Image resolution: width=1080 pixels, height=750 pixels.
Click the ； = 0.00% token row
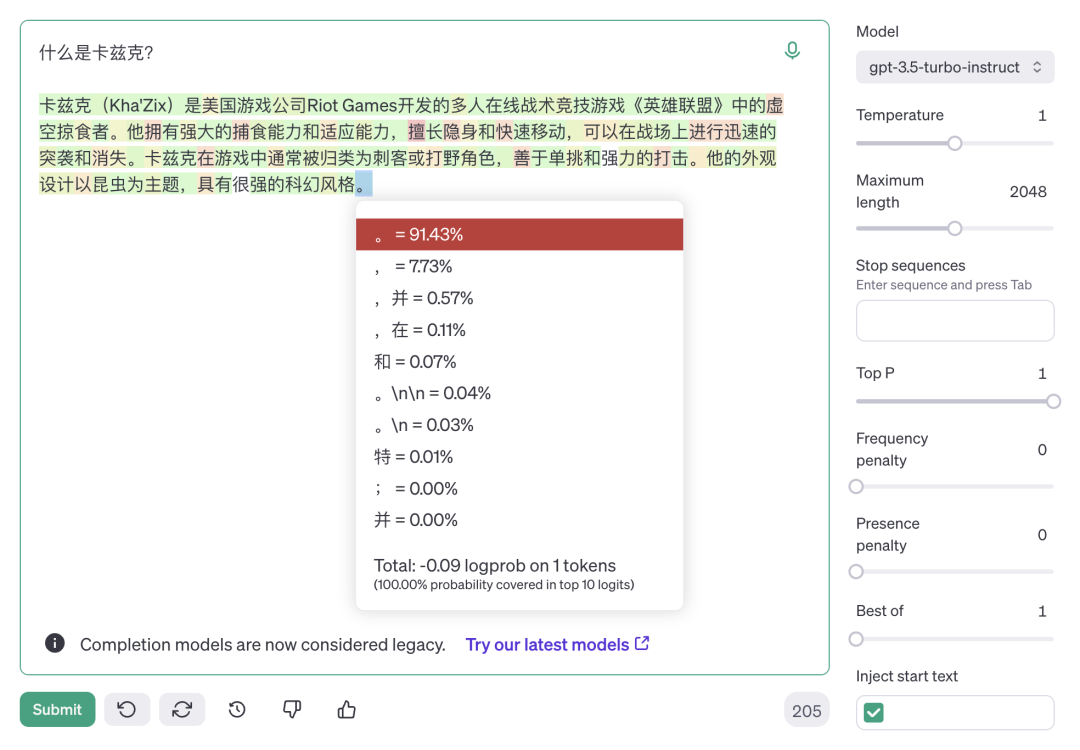pyautogui.click(x=519, y=488)
